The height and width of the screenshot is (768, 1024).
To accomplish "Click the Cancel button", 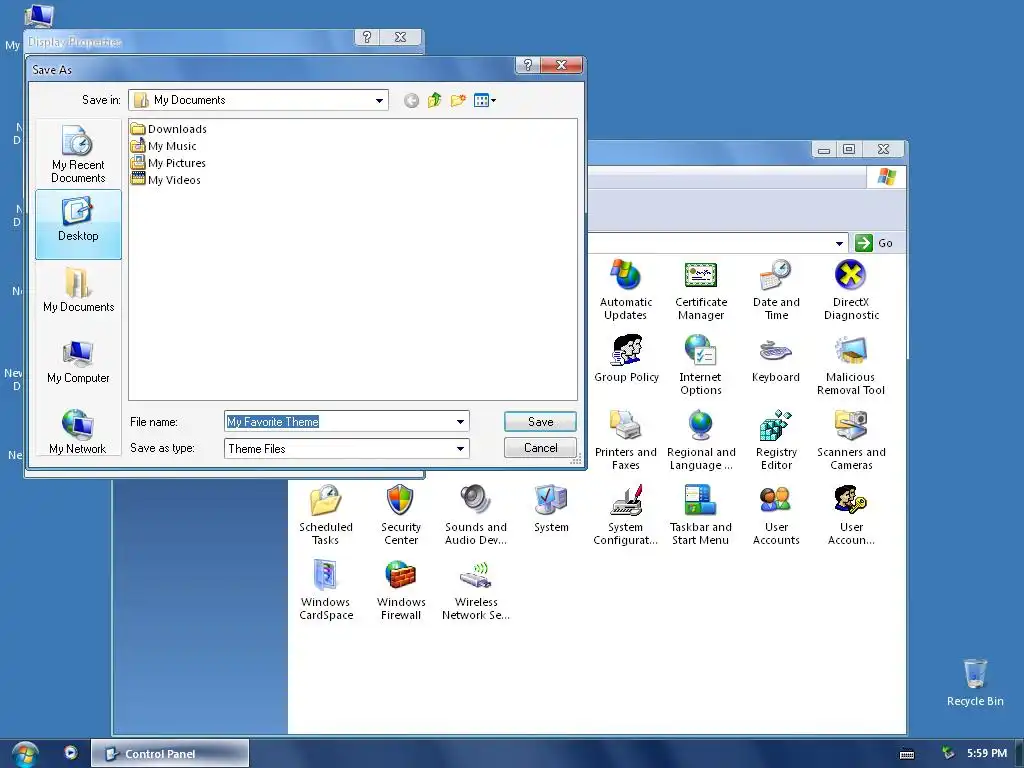I will point(540,448).
